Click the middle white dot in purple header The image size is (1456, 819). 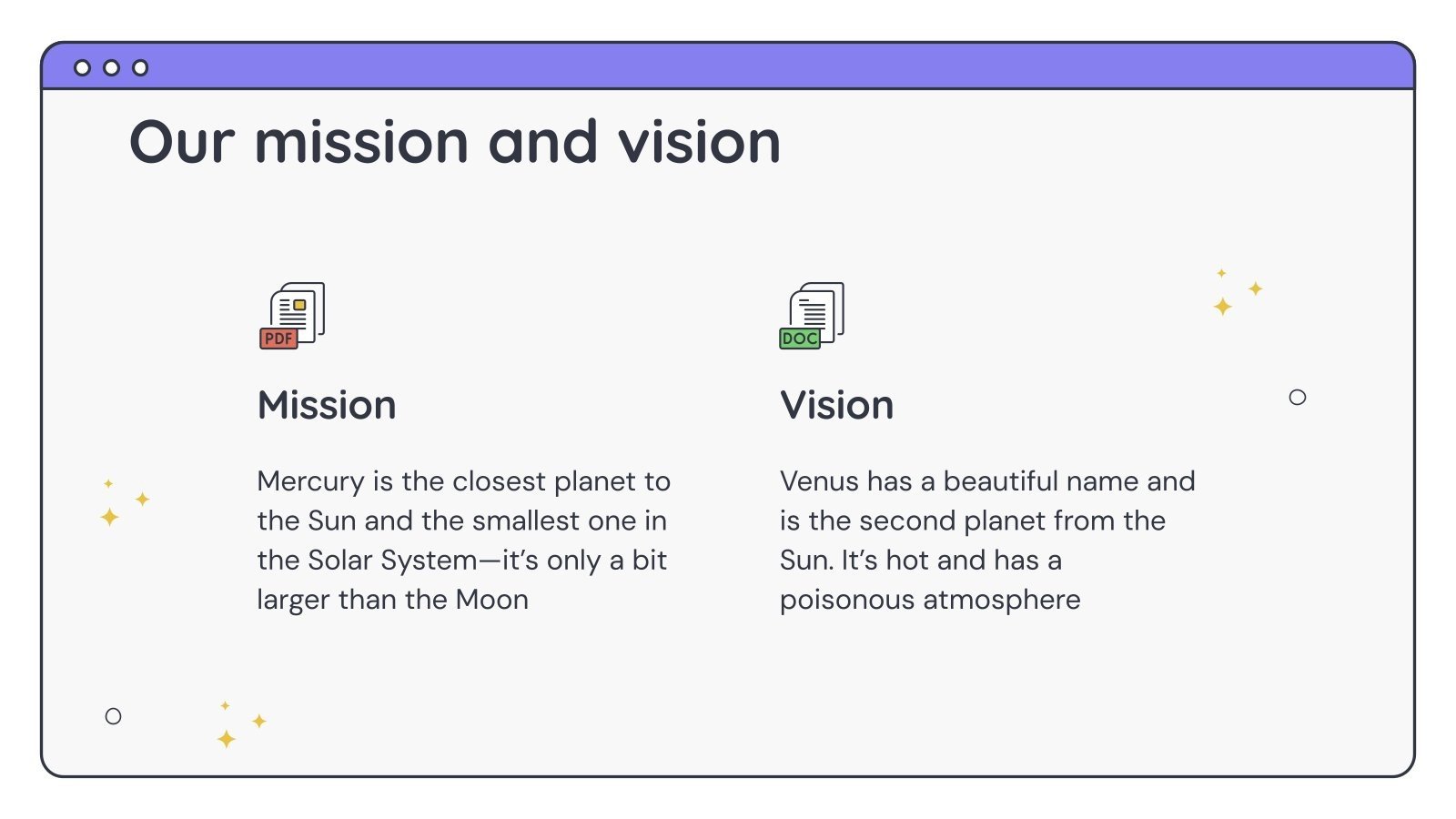coord(112,67)
